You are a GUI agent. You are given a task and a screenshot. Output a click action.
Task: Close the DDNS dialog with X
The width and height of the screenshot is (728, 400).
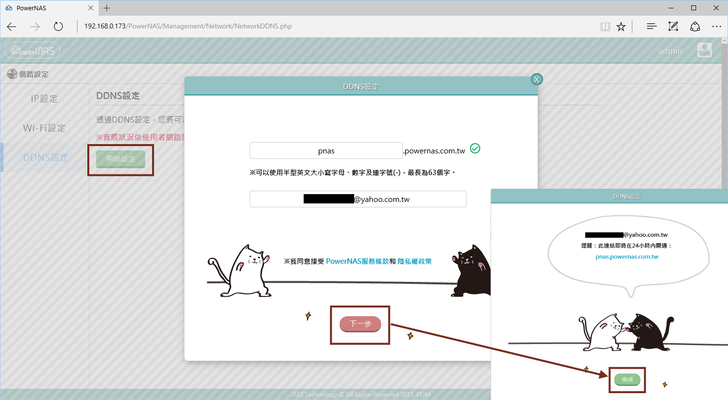pos(536,79)
